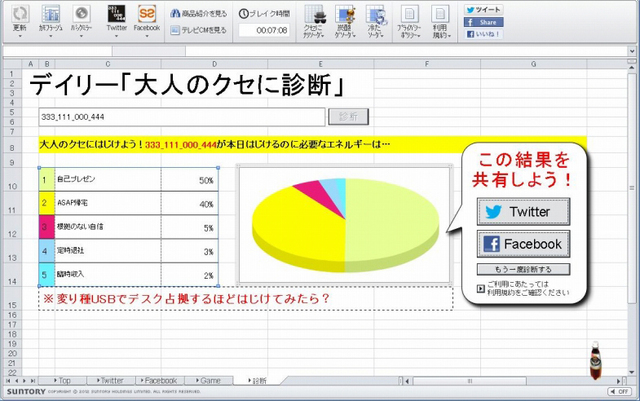Click the 更新 refresh icon in toolbar

point(20,14)
